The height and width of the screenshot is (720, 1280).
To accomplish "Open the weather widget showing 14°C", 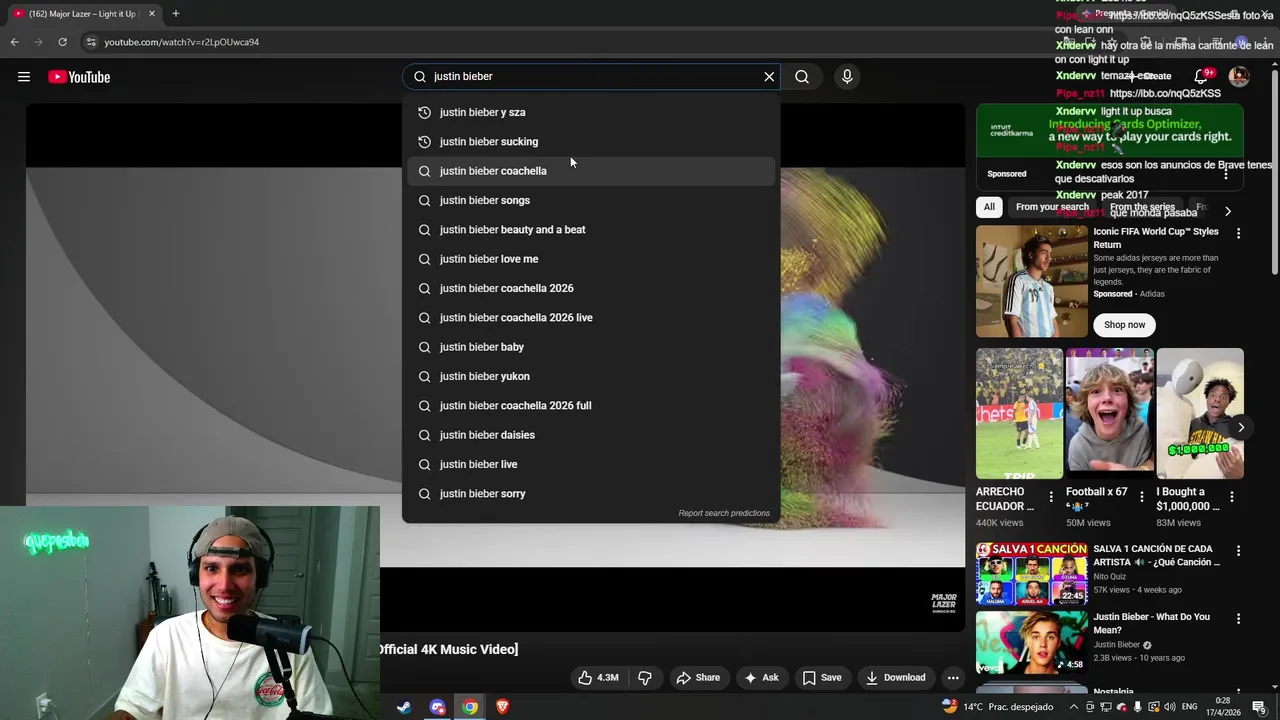I will [x=998, y=707].
